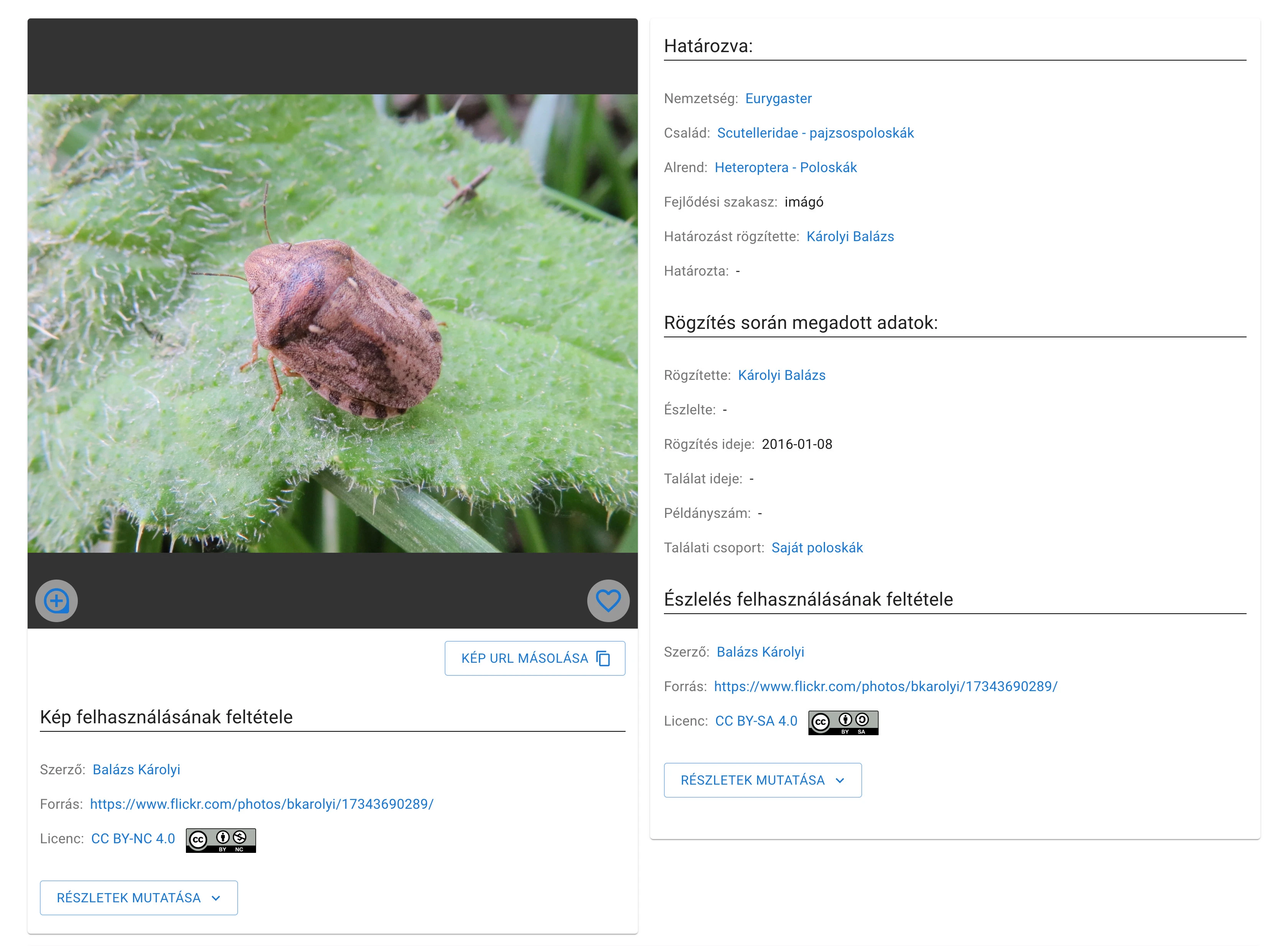
Task: Open Balázs Károlyi author link under observation terms
Action: point(760,652)
